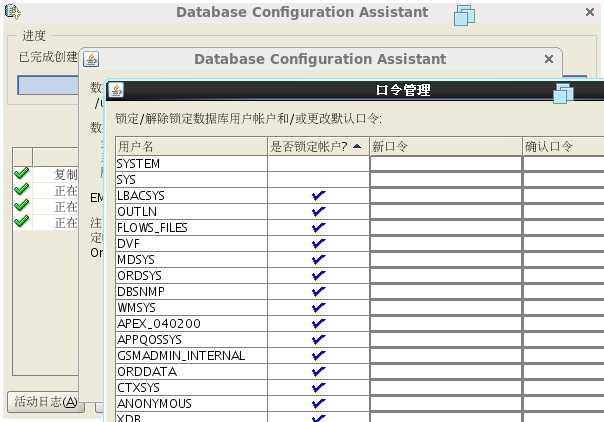Select the ORDSYS user name cell
This screenshot has height=422, width=604.
(x=191, y=275)
